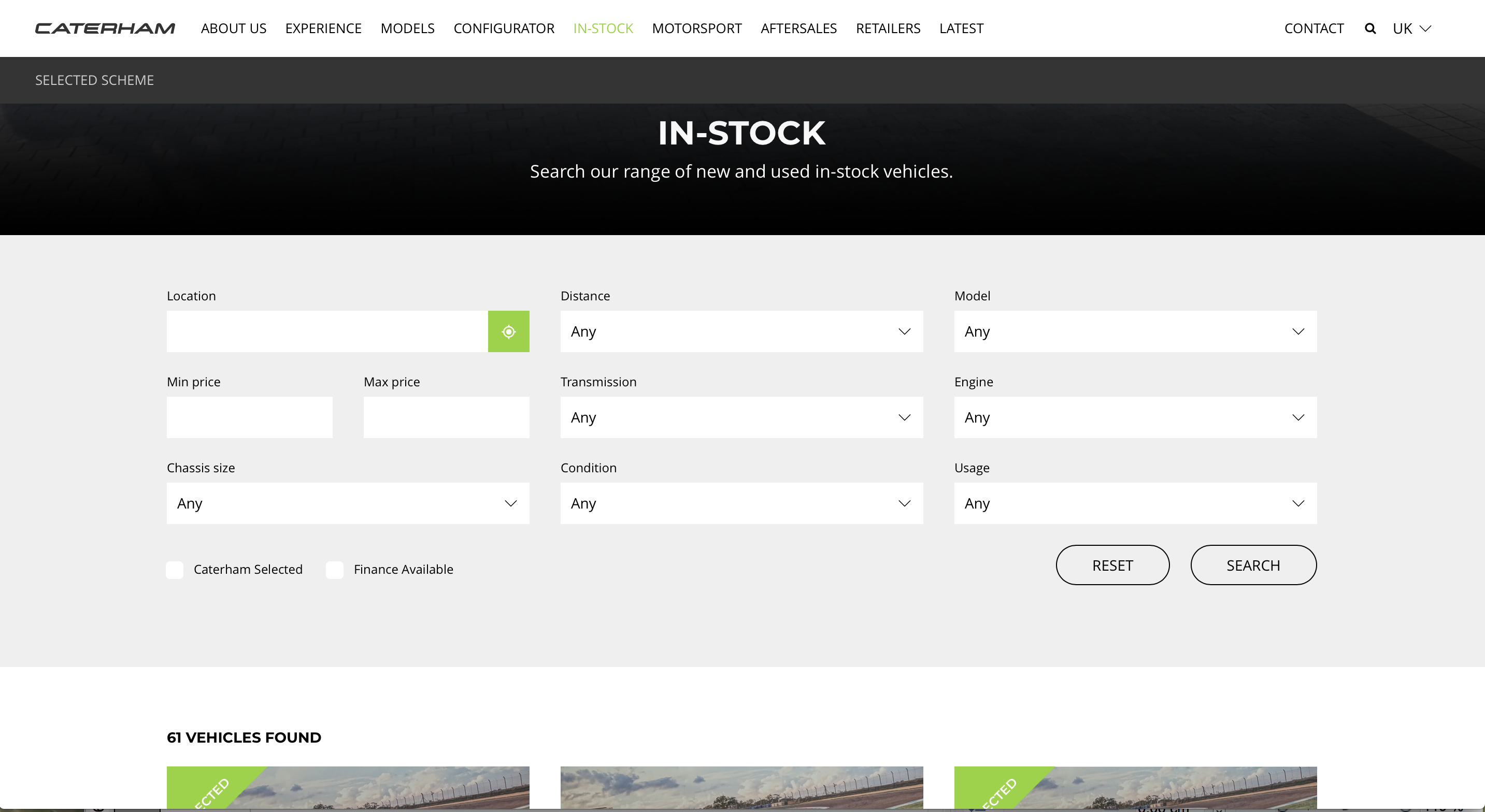Click the Search button
Image resolution: width=1485 pixels, height=812 pixels.
tap(1253, 565)
